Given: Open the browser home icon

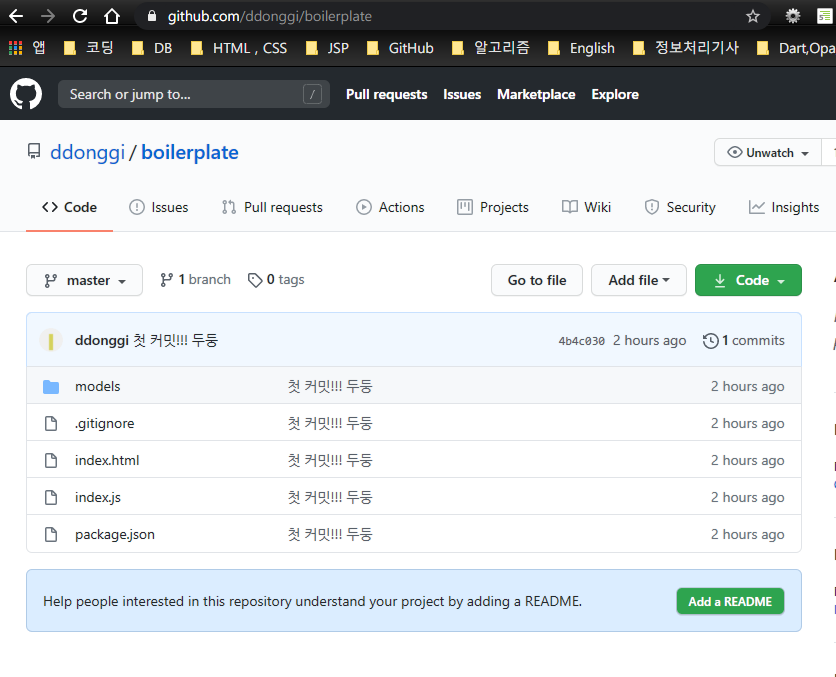Looking at the screenshot, I should tap(112, 17).
